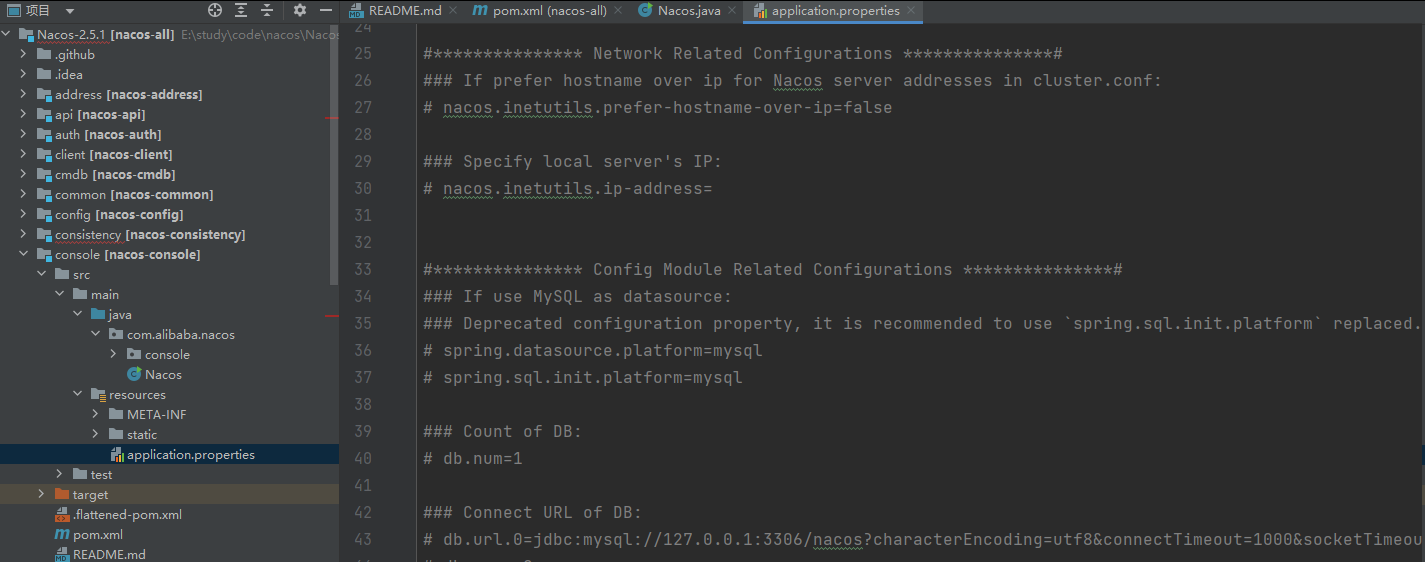Expand the .idea folder

click(x=23, y=75)
